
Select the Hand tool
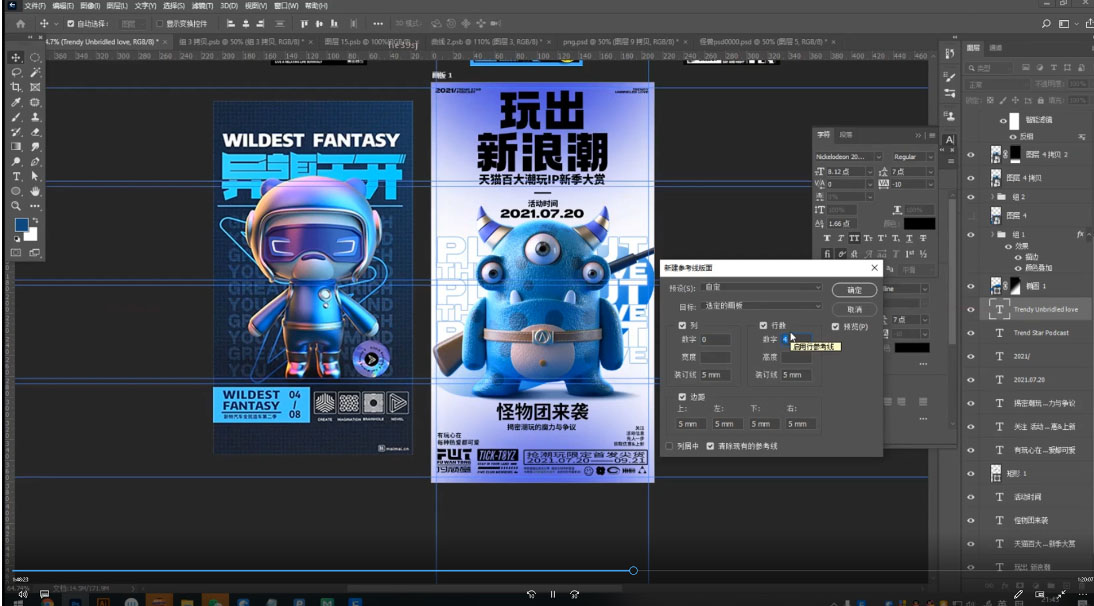point(35,191)
